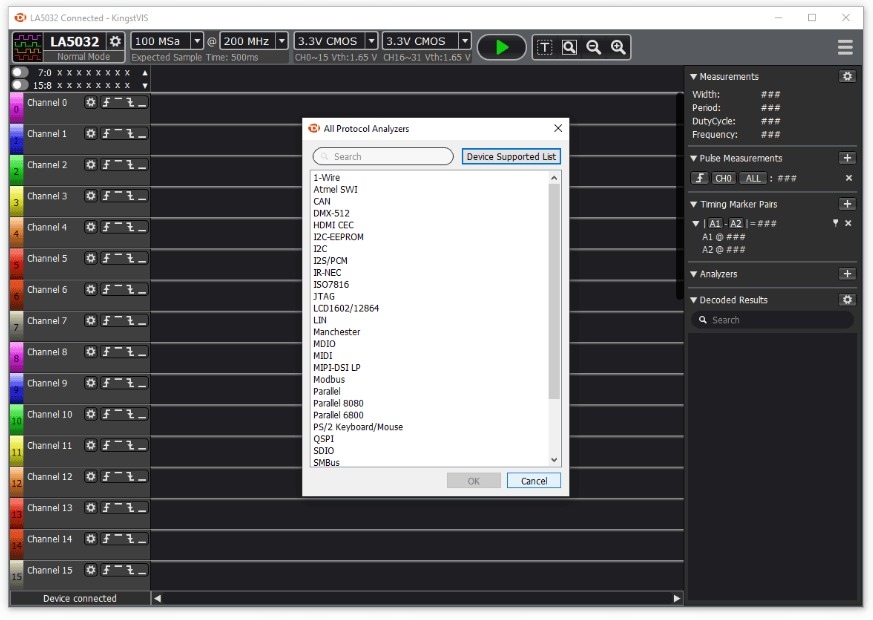Set falling edge trigger on Channel 2
Screen dimensions: 873x620
[x=130, y=165]
